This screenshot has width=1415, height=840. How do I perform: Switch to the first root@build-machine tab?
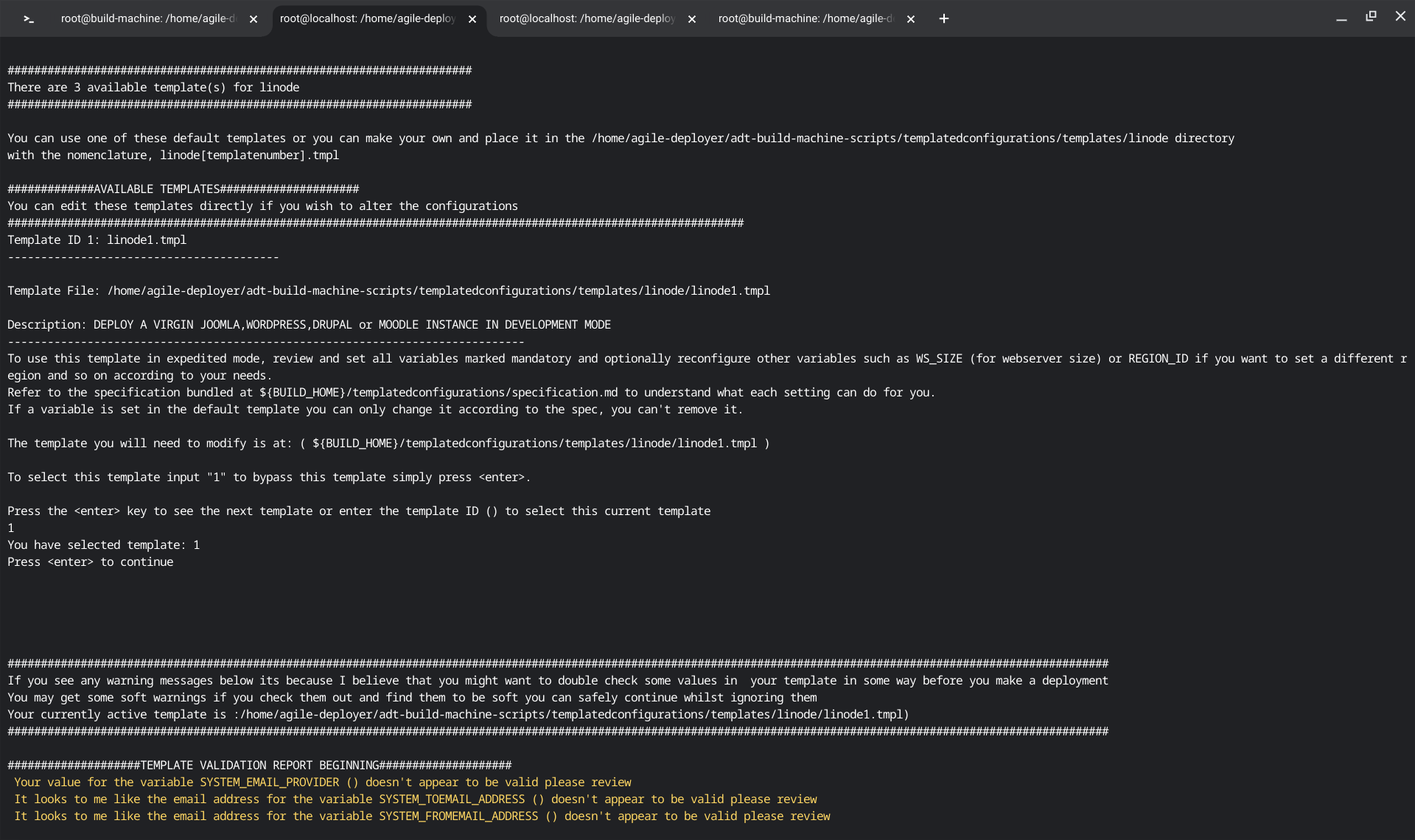(147, 19)
